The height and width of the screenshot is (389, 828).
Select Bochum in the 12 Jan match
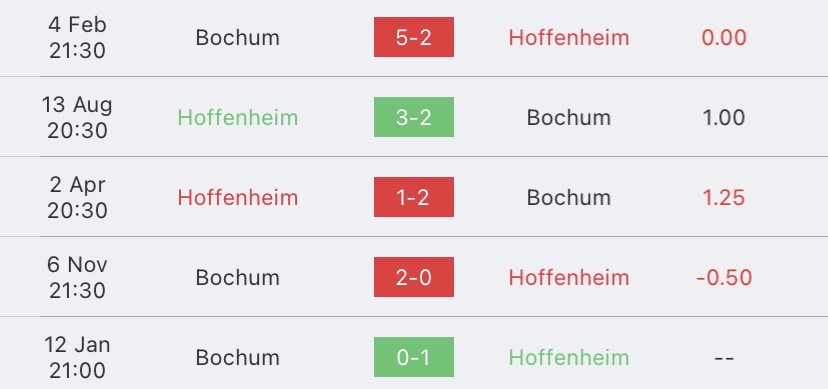click(238, 357)
